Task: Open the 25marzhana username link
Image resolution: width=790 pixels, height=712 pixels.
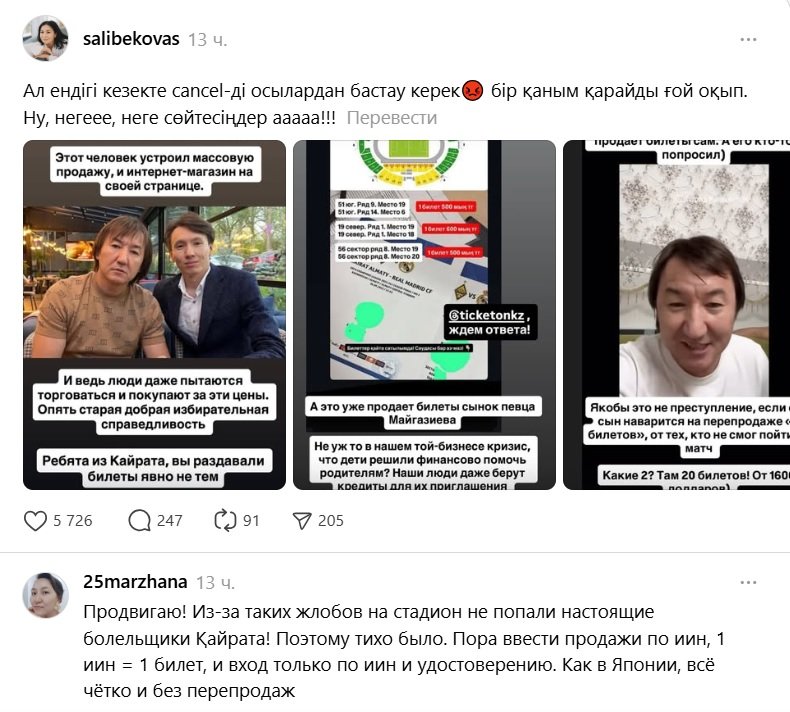Action: [x=135, y=582]
